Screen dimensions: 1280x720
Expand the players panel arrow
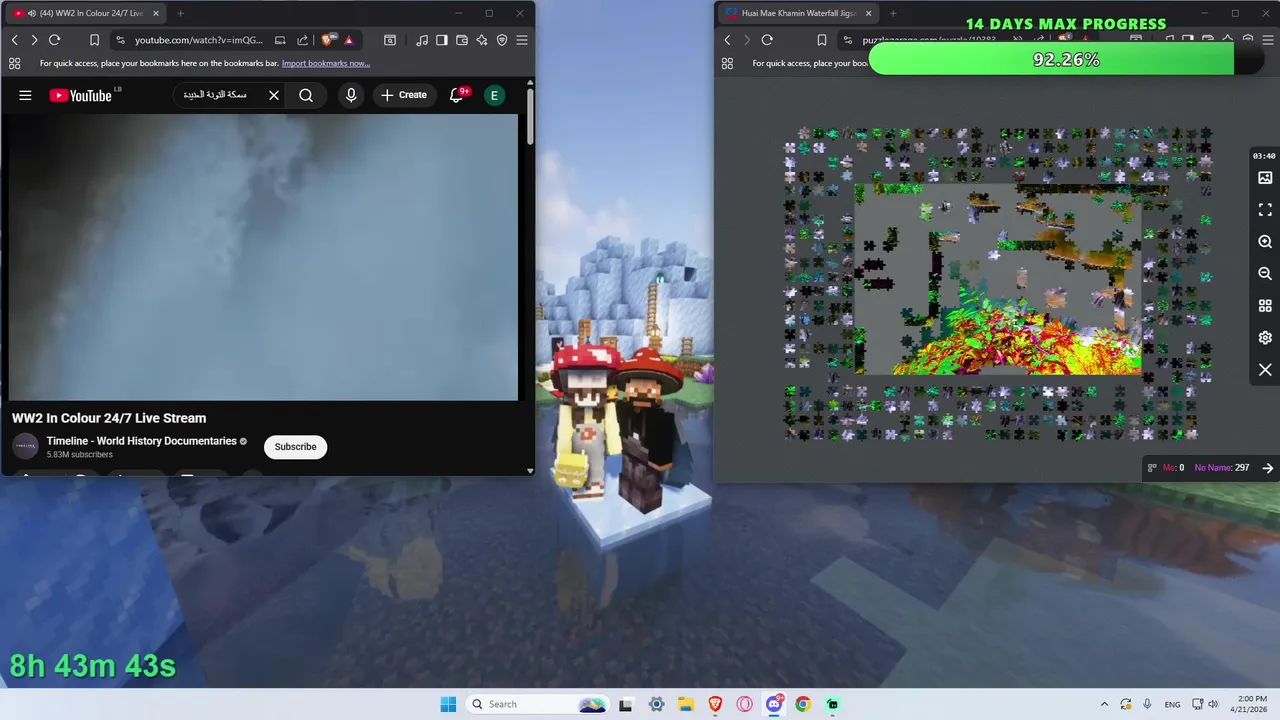click(x=1267, y=468)
